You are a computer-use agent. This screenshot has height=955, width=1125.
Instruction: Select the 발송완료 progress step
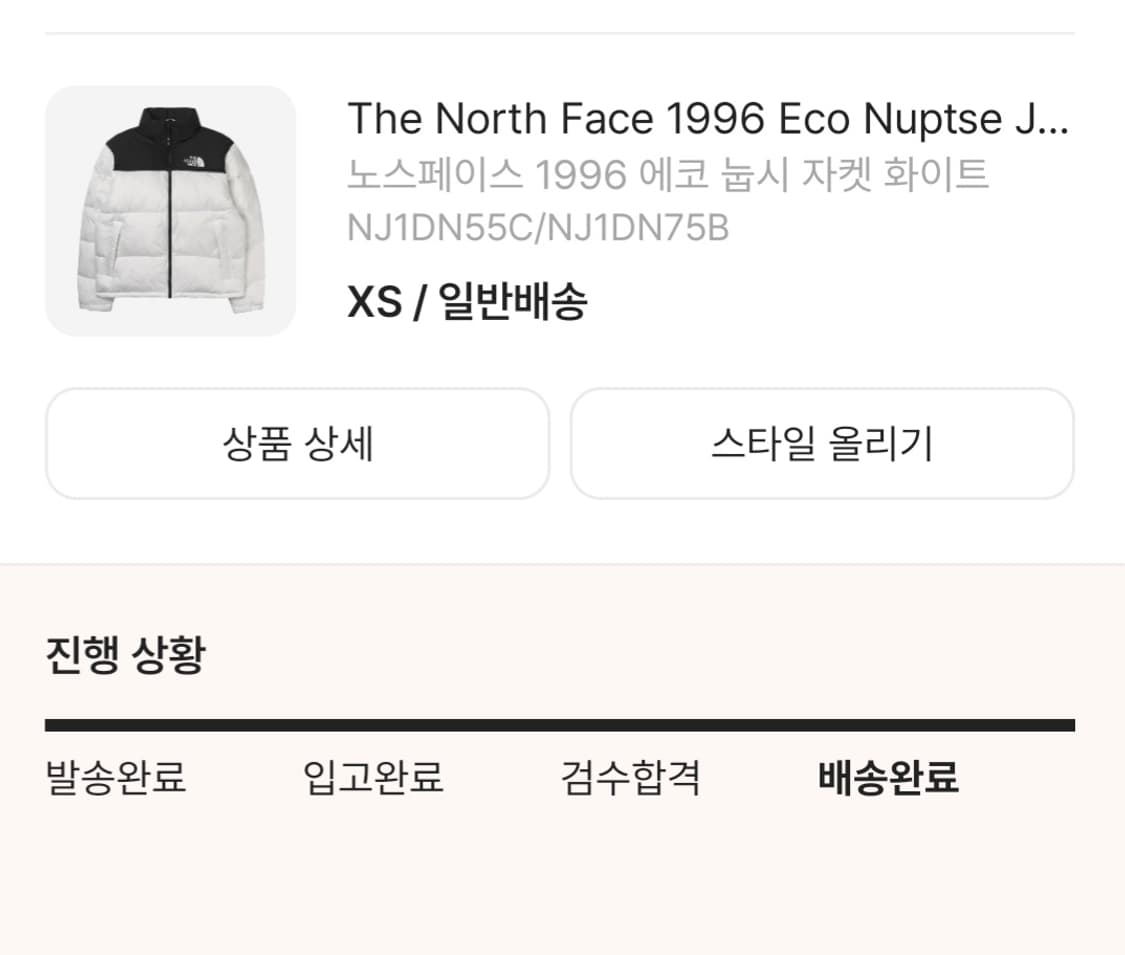click(x=113, y=780)
